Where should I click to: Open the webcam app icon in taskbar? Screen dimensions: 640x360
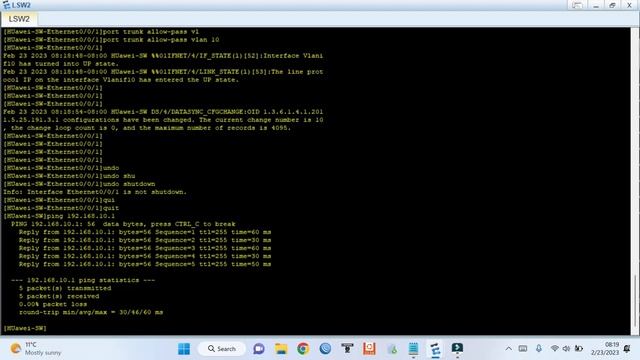347,349
